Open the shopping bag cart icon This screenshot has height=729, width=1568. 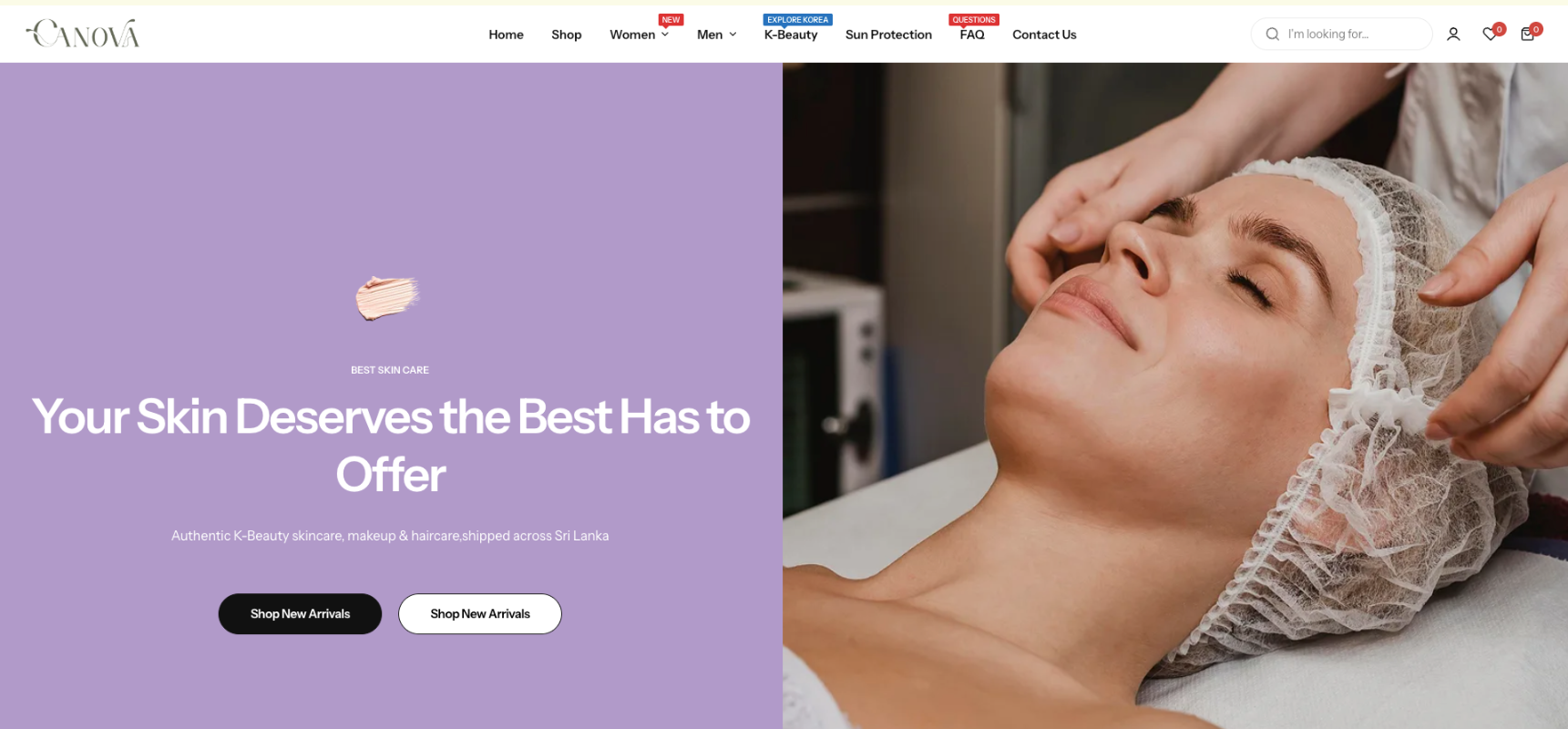(1528, 35)
